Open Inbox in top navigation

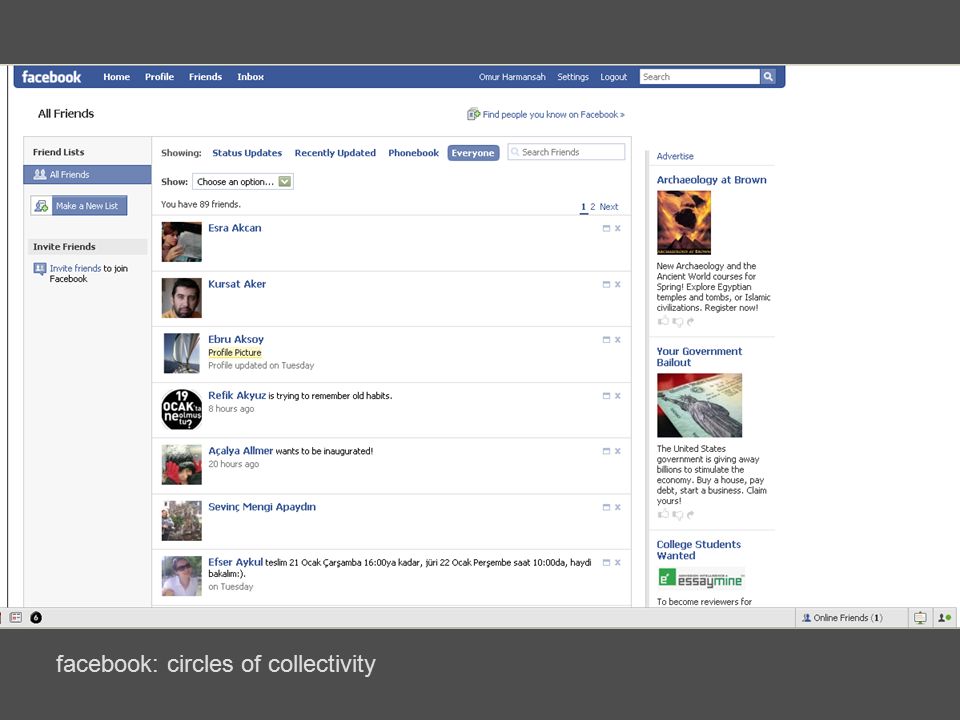(250, 77)
